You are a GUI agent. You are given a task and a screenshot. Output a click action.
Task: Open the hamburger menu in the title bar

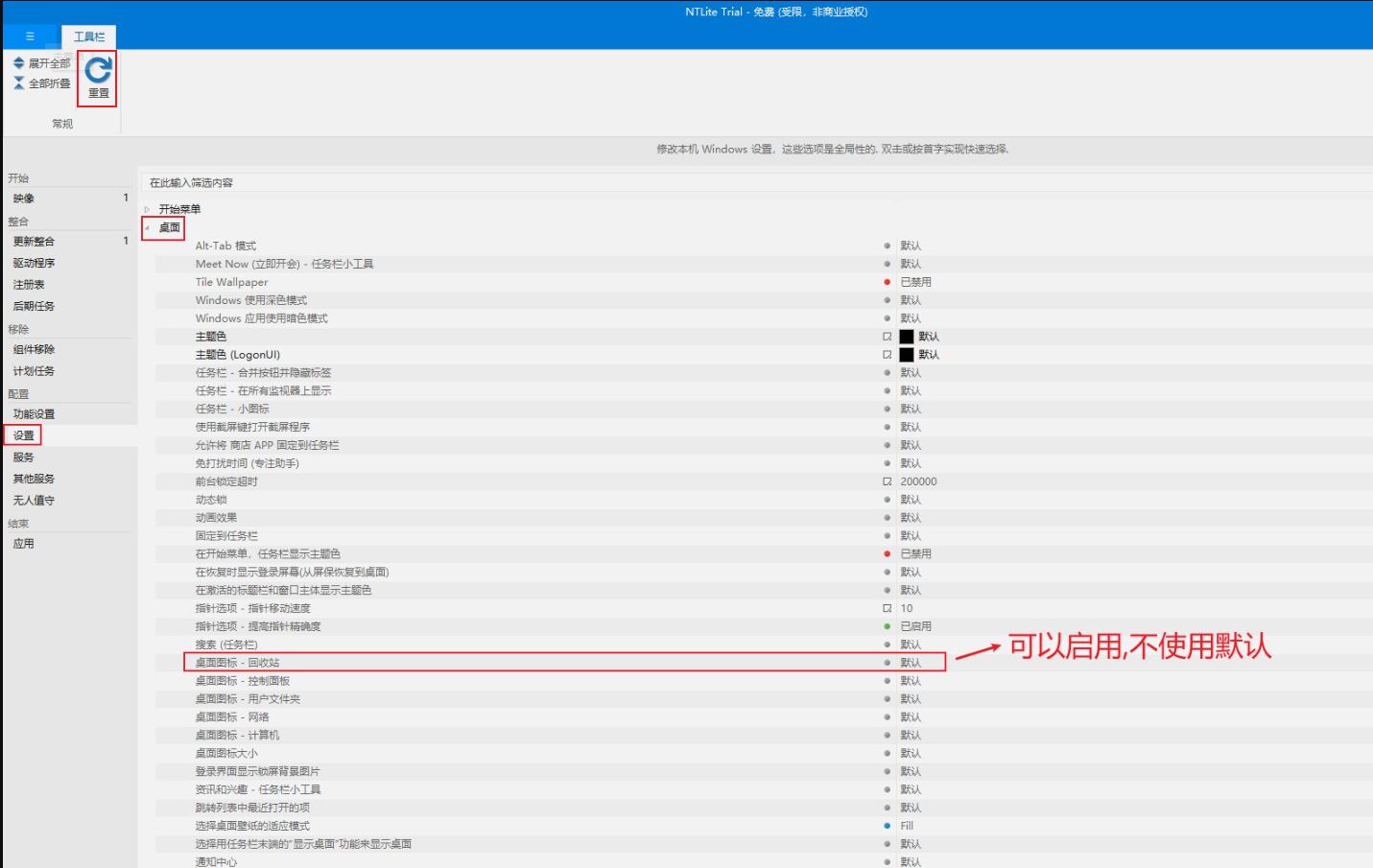pyautogui.click(x=30, y=36)
